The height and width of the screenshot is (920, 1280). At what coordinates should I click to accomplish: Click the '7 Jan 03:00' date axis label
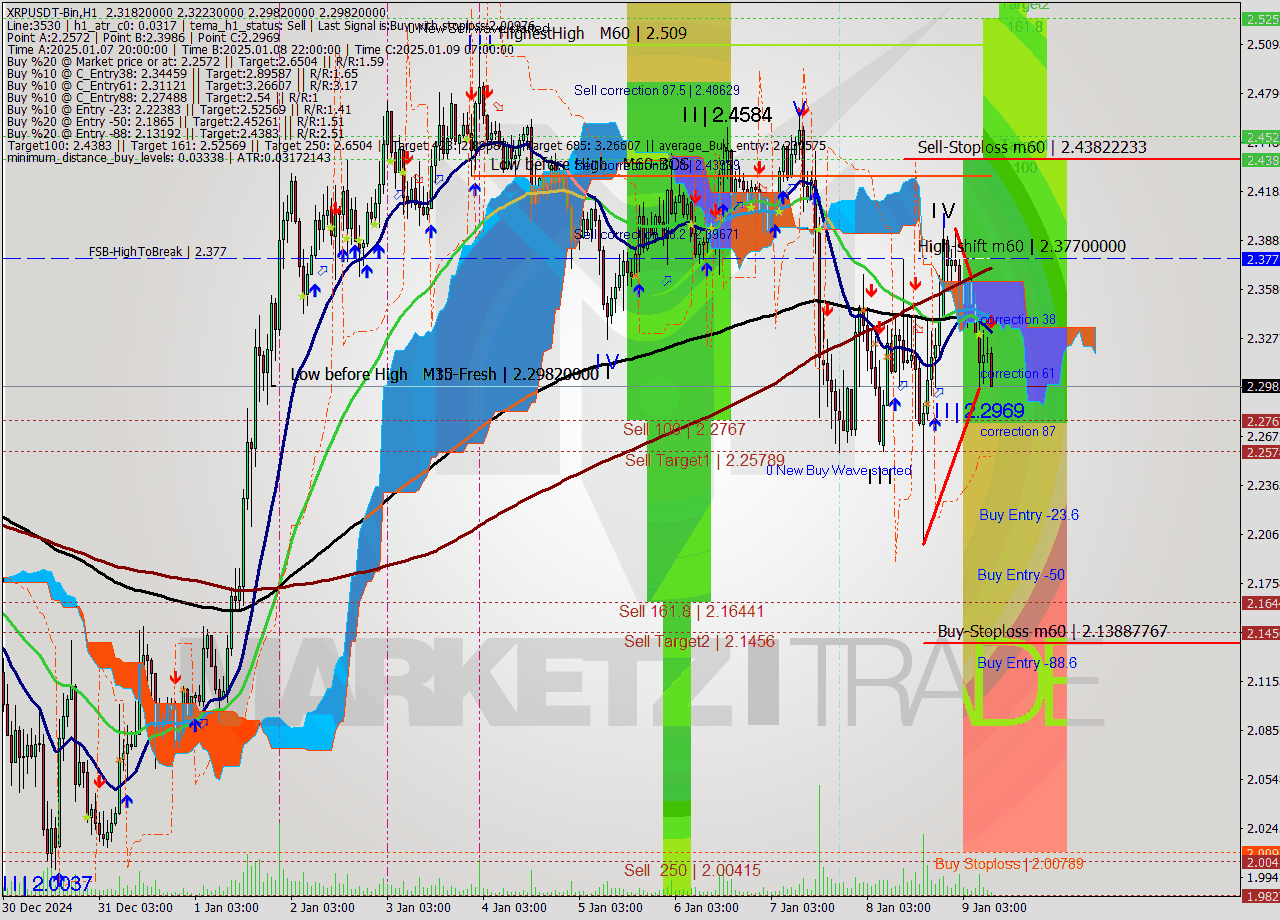tap(802, 908)
